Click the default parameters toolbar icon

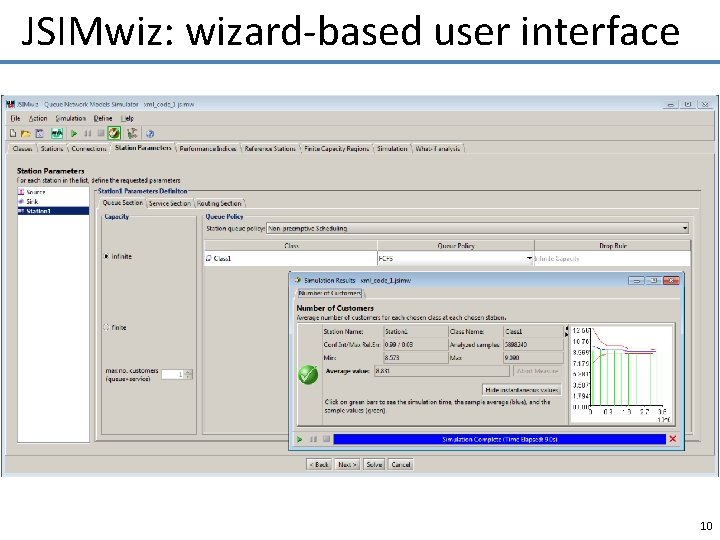(x=132, y=134)
